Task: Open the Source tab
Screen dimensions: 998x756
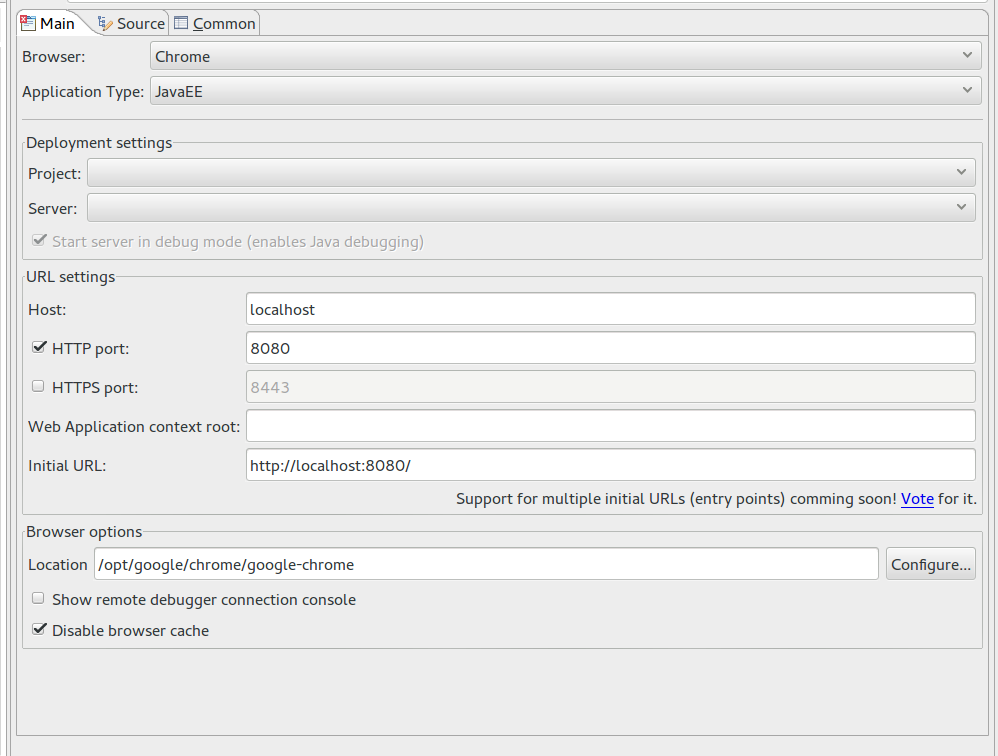Action: (130, 24)
